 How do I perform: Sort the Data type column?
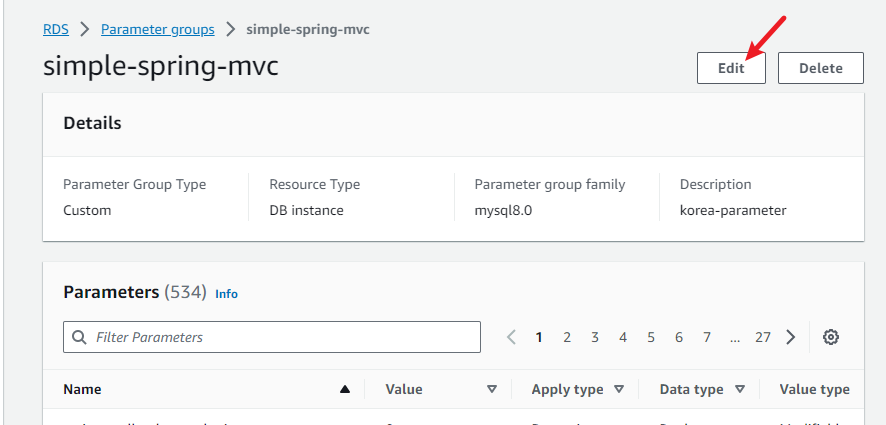740,389
